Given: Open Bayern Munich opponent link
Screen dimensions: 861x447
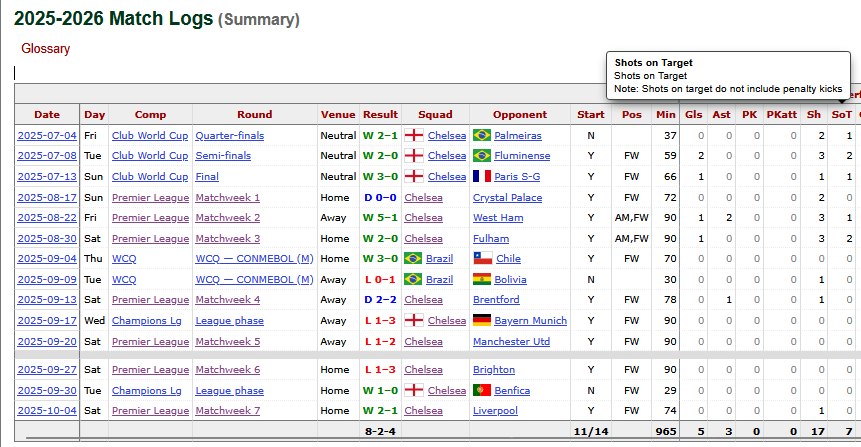Looking at the screenshot, I should click(x=530, y=321).
